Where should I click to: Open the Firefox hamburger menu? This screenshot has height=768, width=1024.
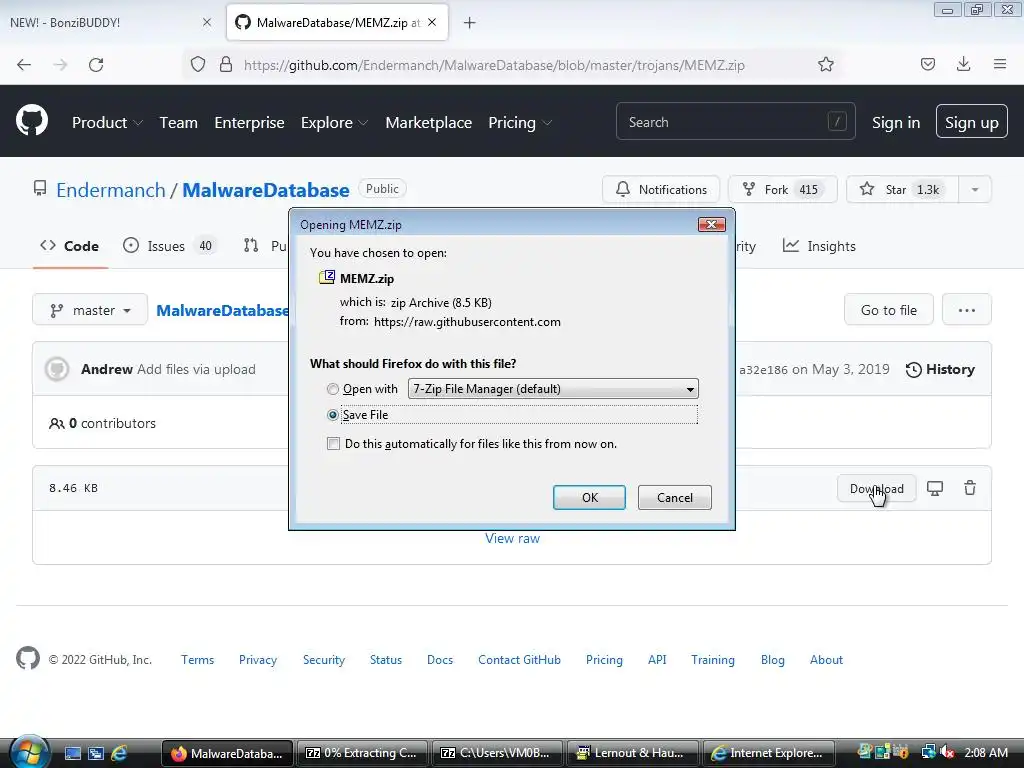coord(1000,64)
